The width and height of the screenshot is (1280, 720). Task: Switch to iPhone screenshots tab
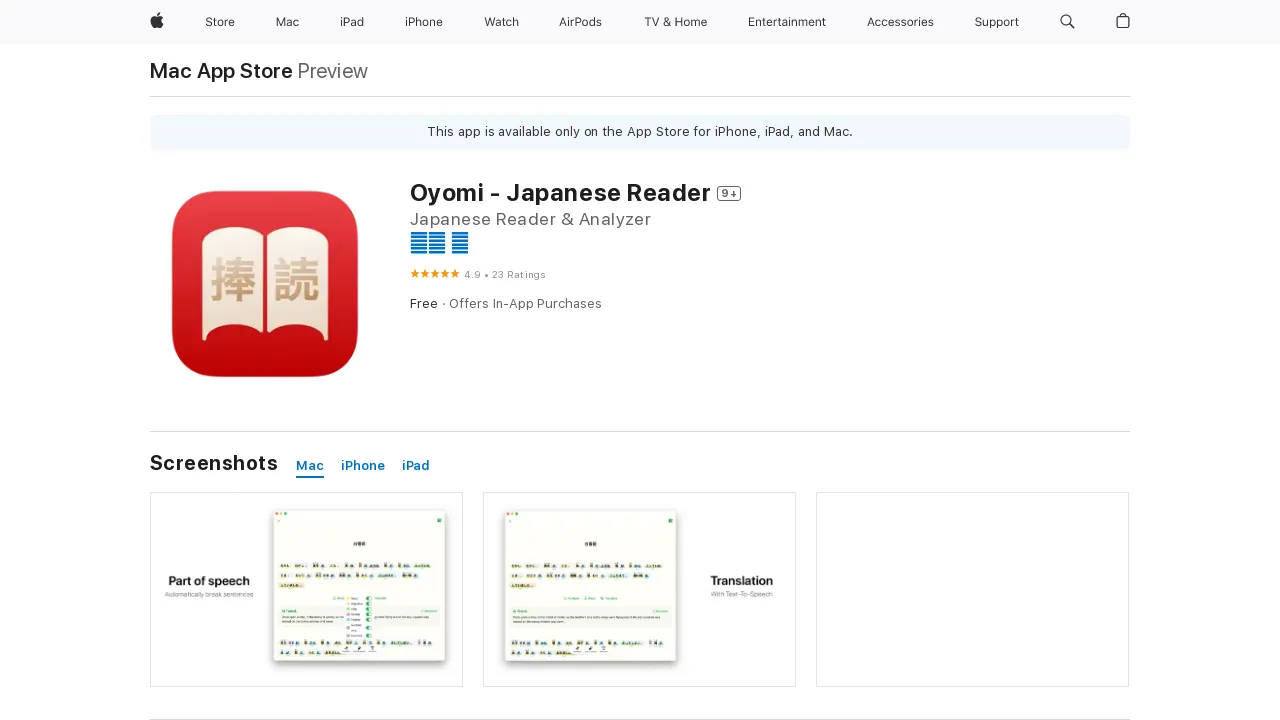[x=363, y=466]
